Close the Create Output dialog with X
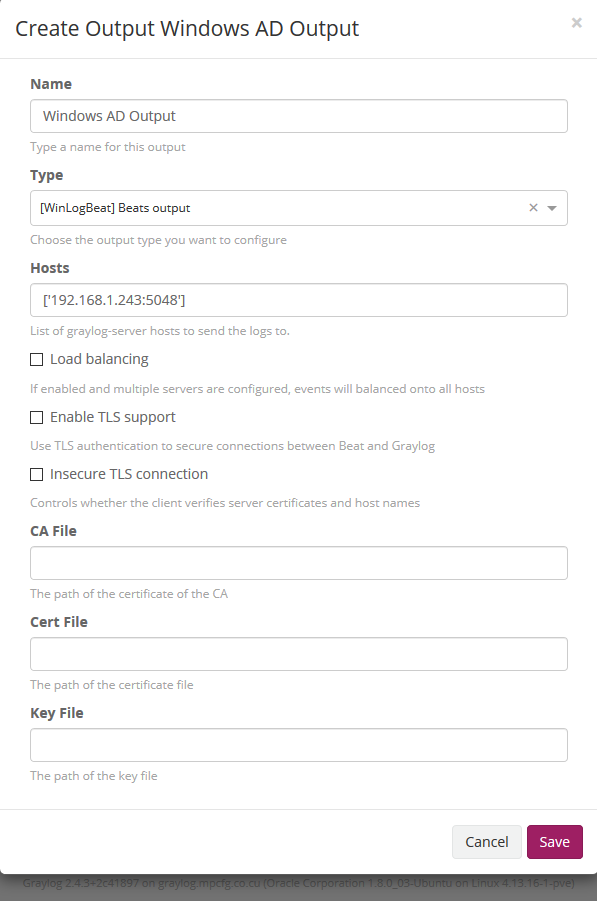The image size is (597, 901). (576, 23)
